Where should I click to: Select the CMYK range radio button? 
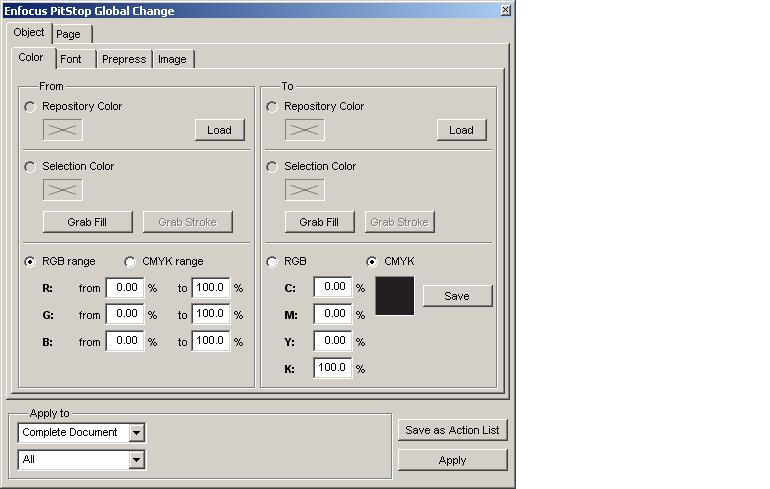click(130, 262)
